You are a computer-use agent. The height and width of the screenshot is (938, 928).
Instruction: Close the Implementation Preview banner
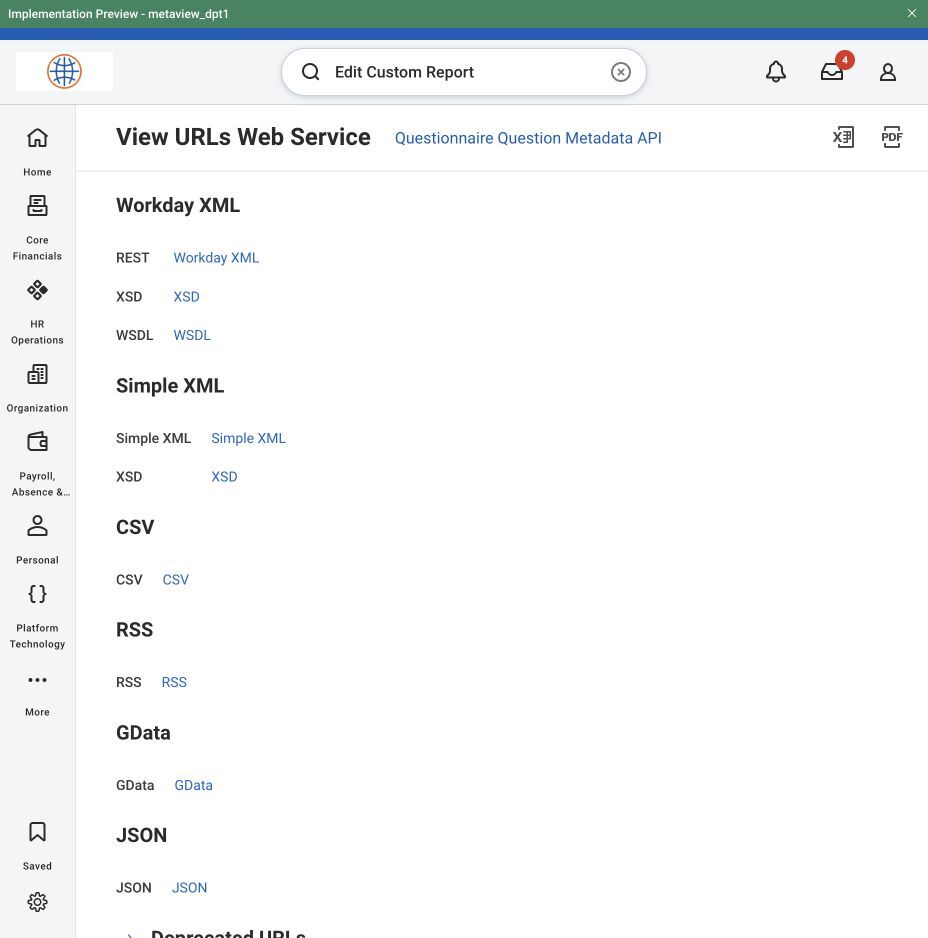coord(912,13)
